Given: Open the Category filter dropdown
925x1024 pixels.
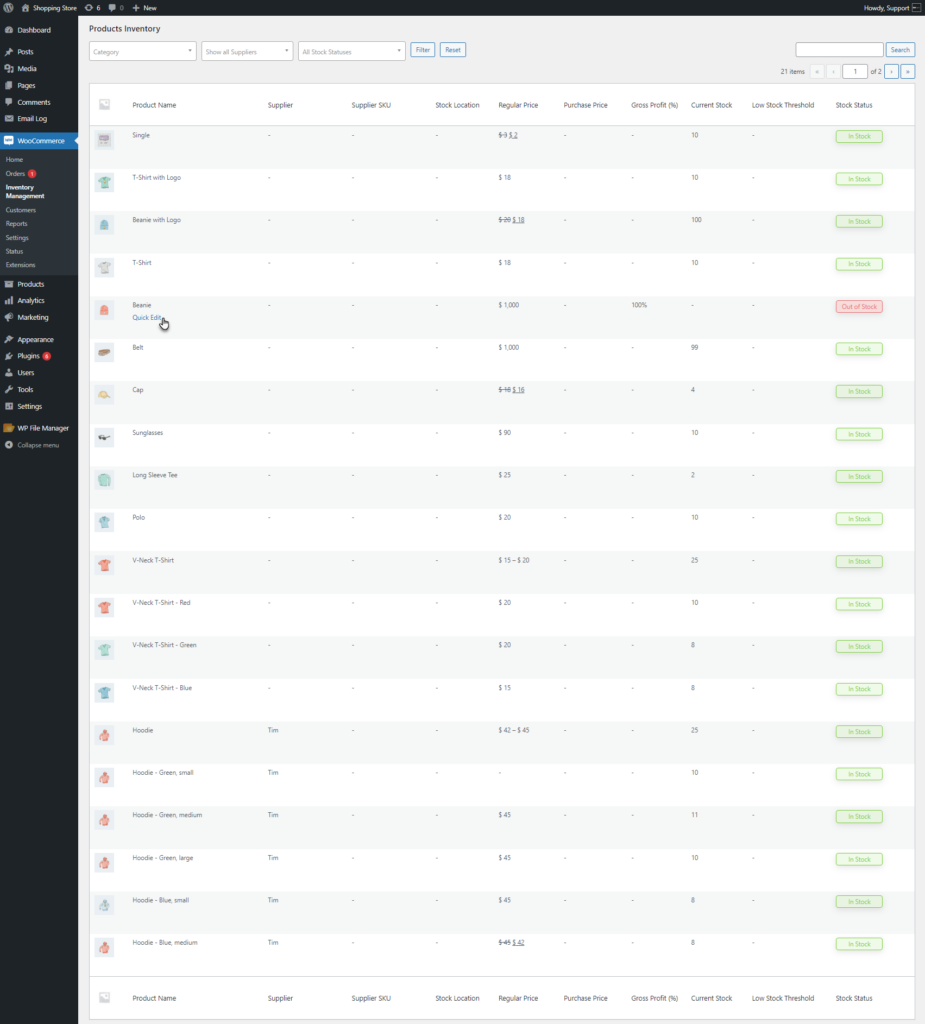Looking at the screenshot, I should (x=142, y=52).
